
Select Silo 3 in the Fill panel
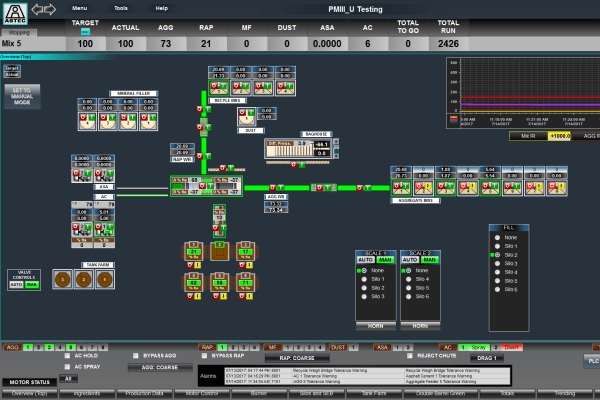pos(497,263)
